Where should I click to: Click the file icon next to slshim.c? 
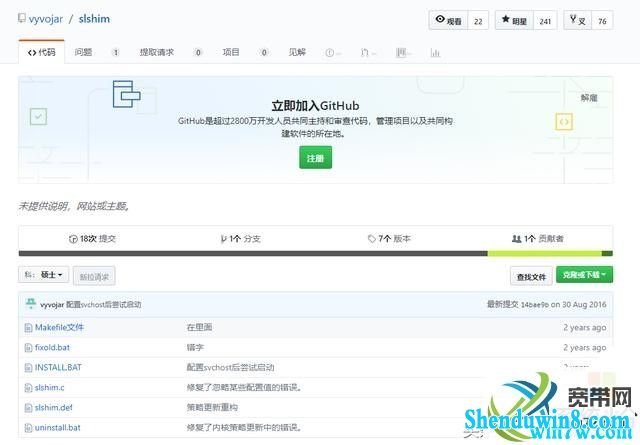28,387
